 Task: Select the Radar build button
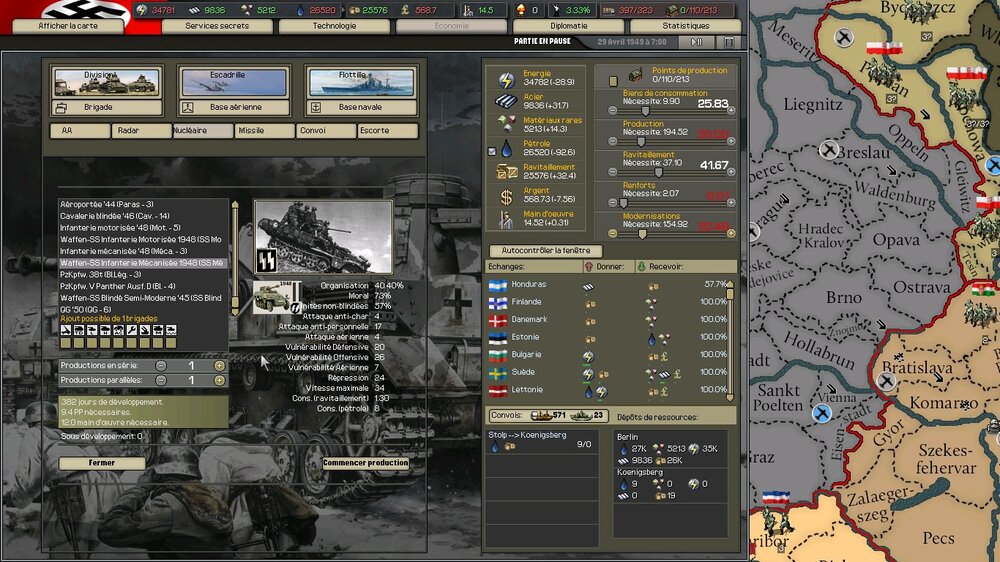142,130
